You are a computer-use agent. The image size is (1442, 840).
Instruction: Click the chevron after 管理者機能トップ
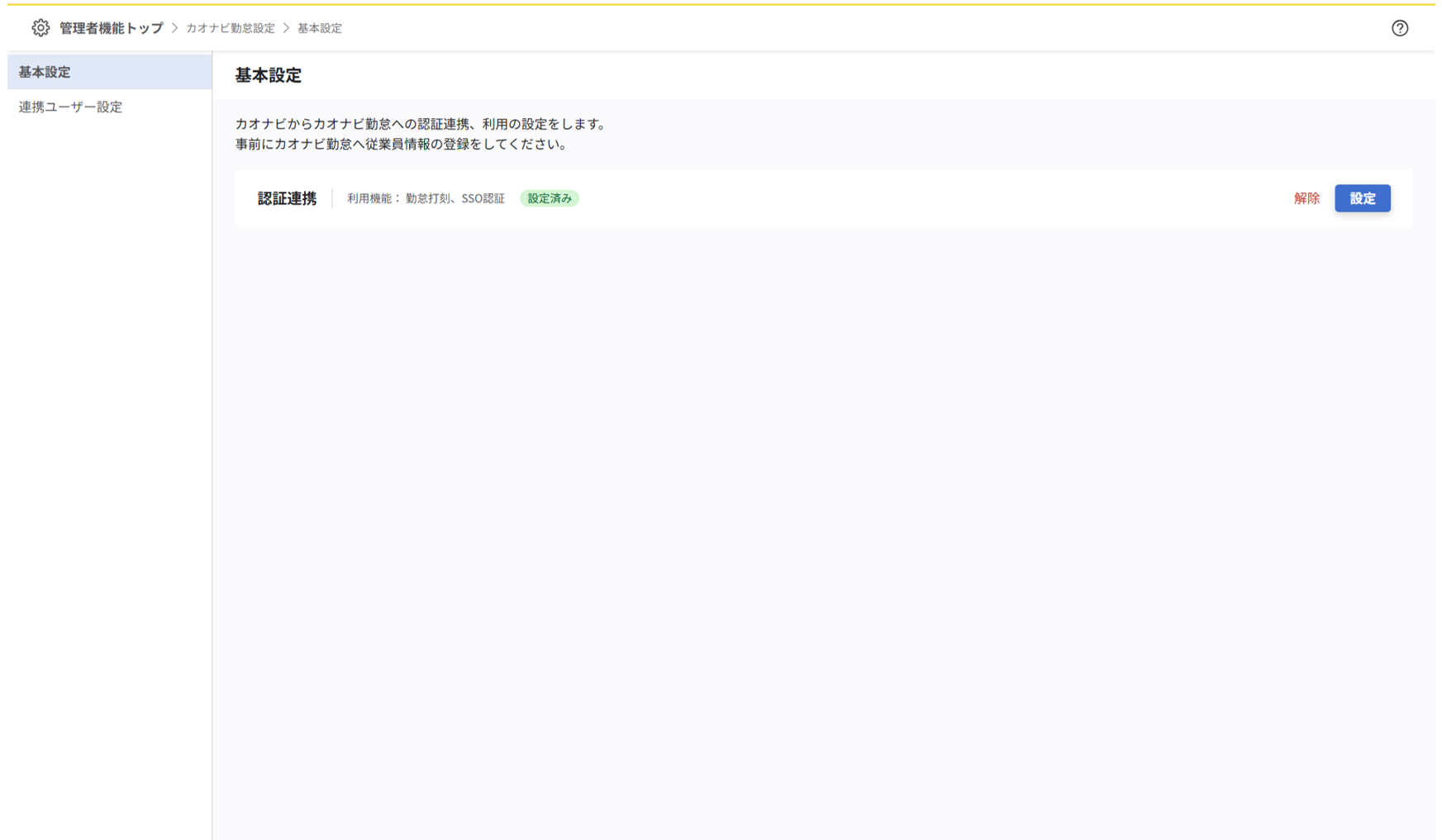coord(175,28)
